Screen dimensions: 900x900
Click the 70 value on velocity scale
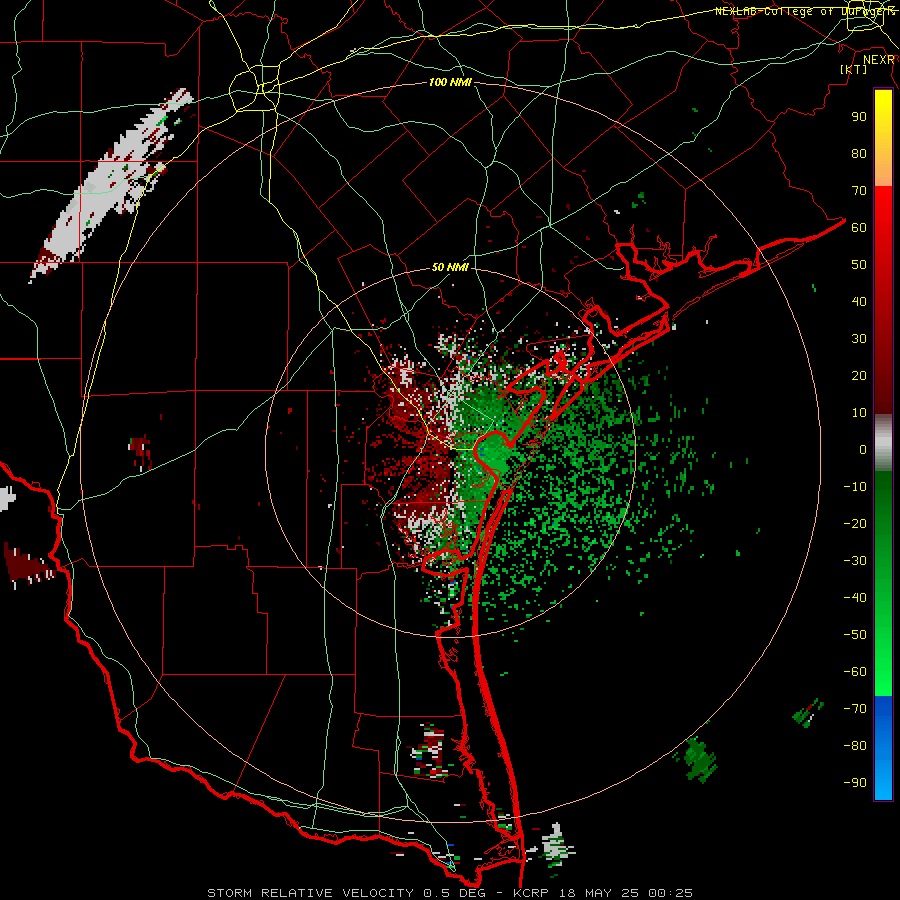click(x=859, y=191)
